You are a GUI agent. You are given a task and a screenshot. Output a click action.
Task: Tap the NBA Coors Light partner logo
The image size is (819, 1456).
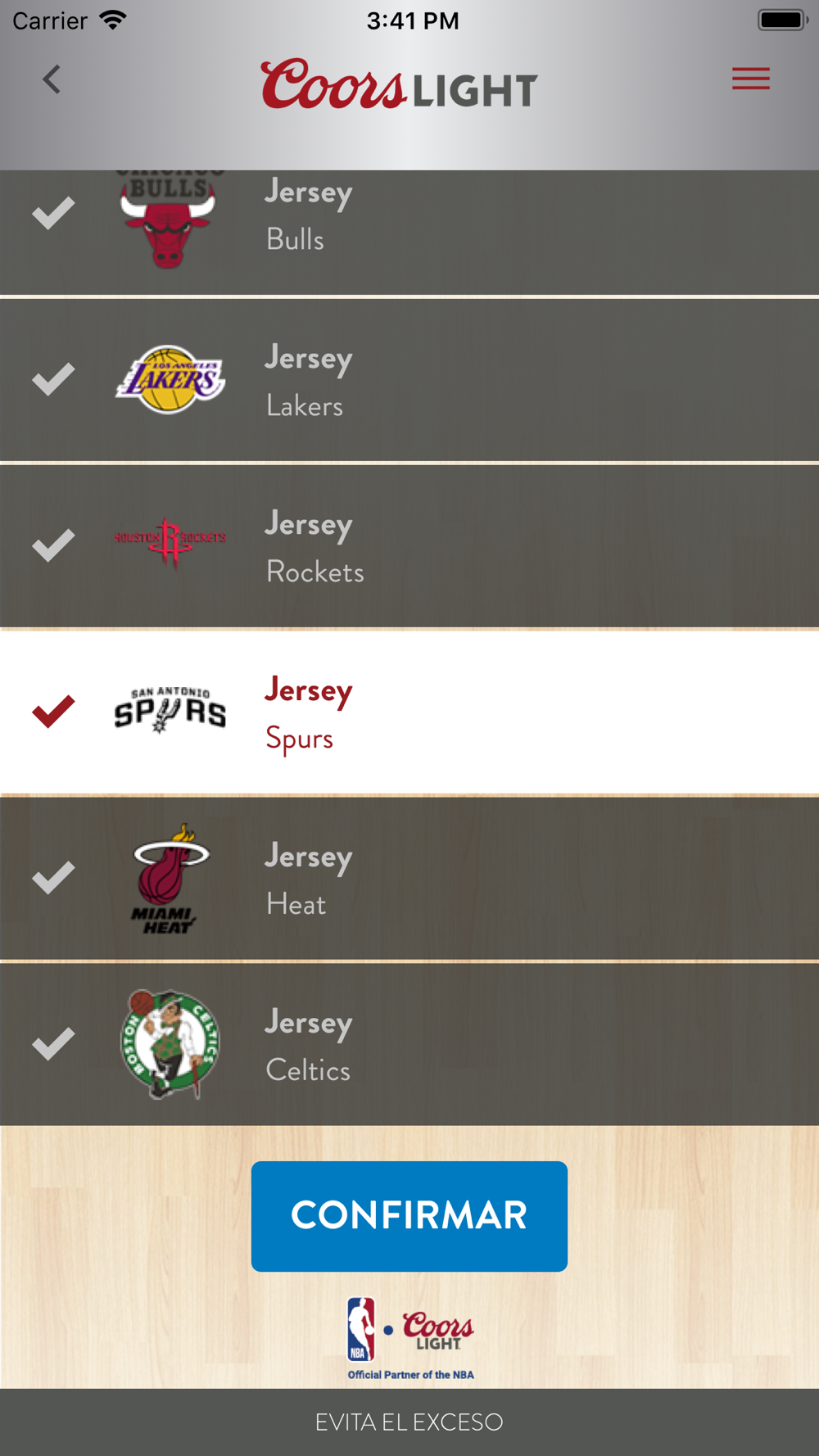pyautogui.click(x=410, y=1336)
